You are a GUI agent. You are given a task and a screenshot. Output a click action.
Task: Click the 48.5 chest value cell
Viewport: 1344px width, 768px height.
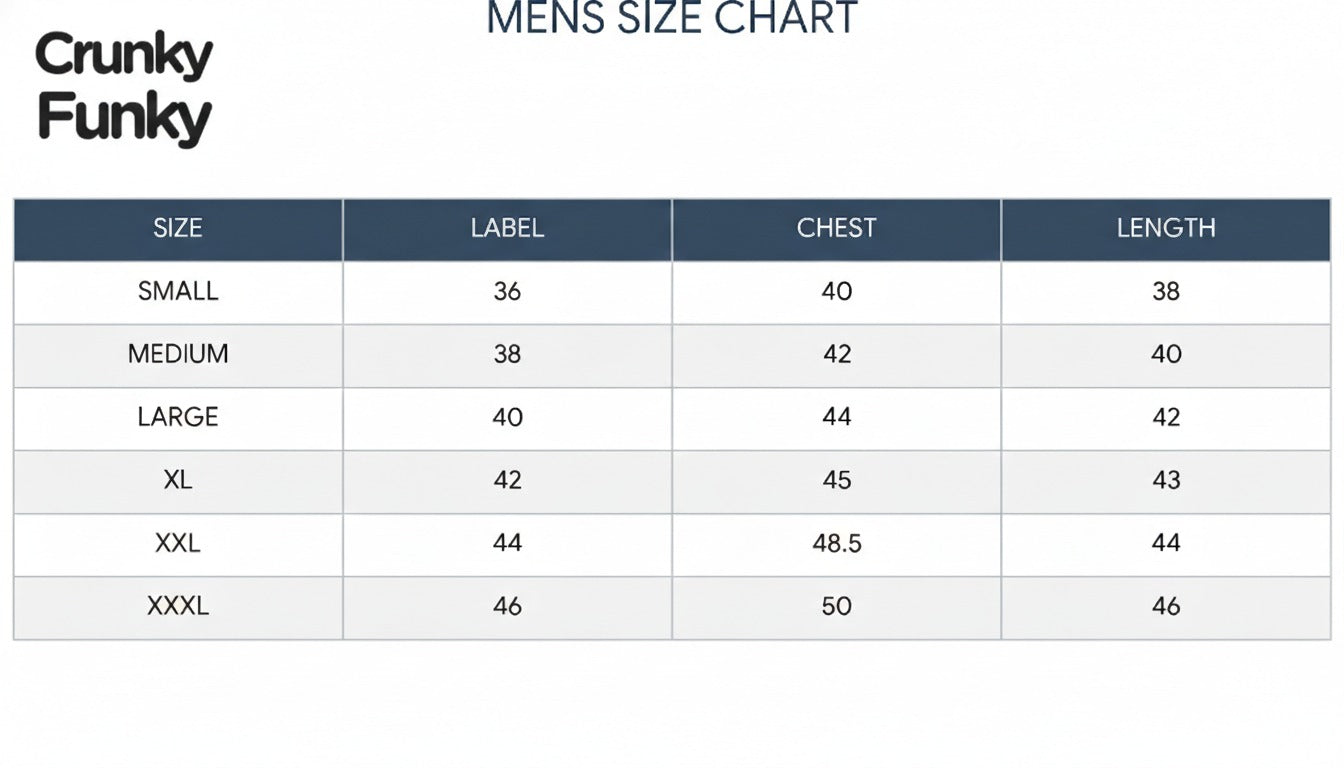(x=836, y=544)
